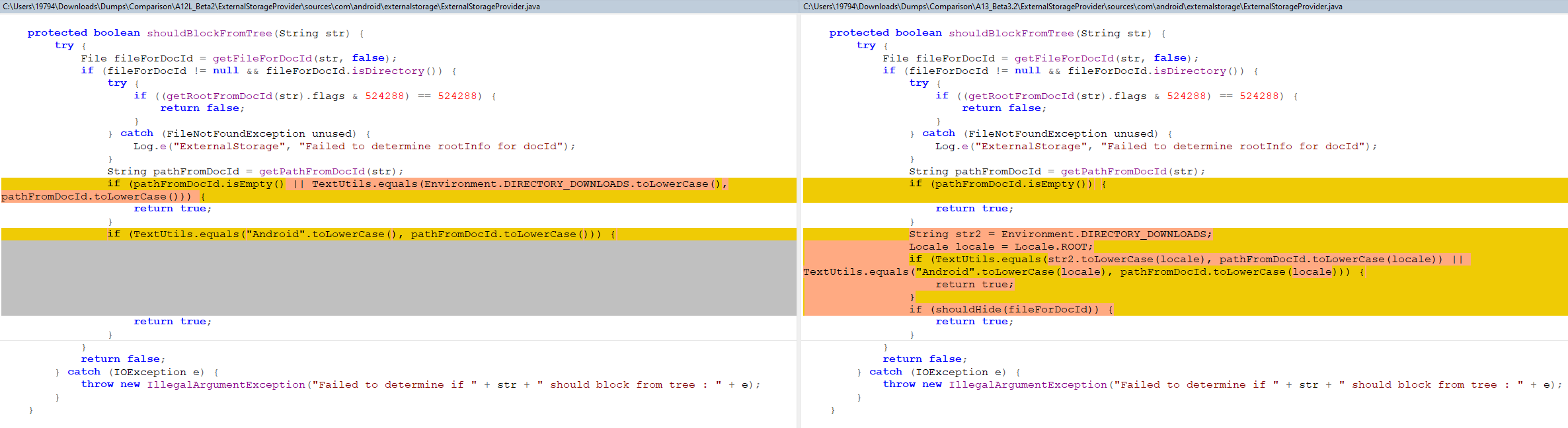This screenshot has height=428, width=1568.
Task: Click right line "String str2 = Environment.DIRECTORY_DOWNLOADS;"
Action: [x=1061, y=234]
